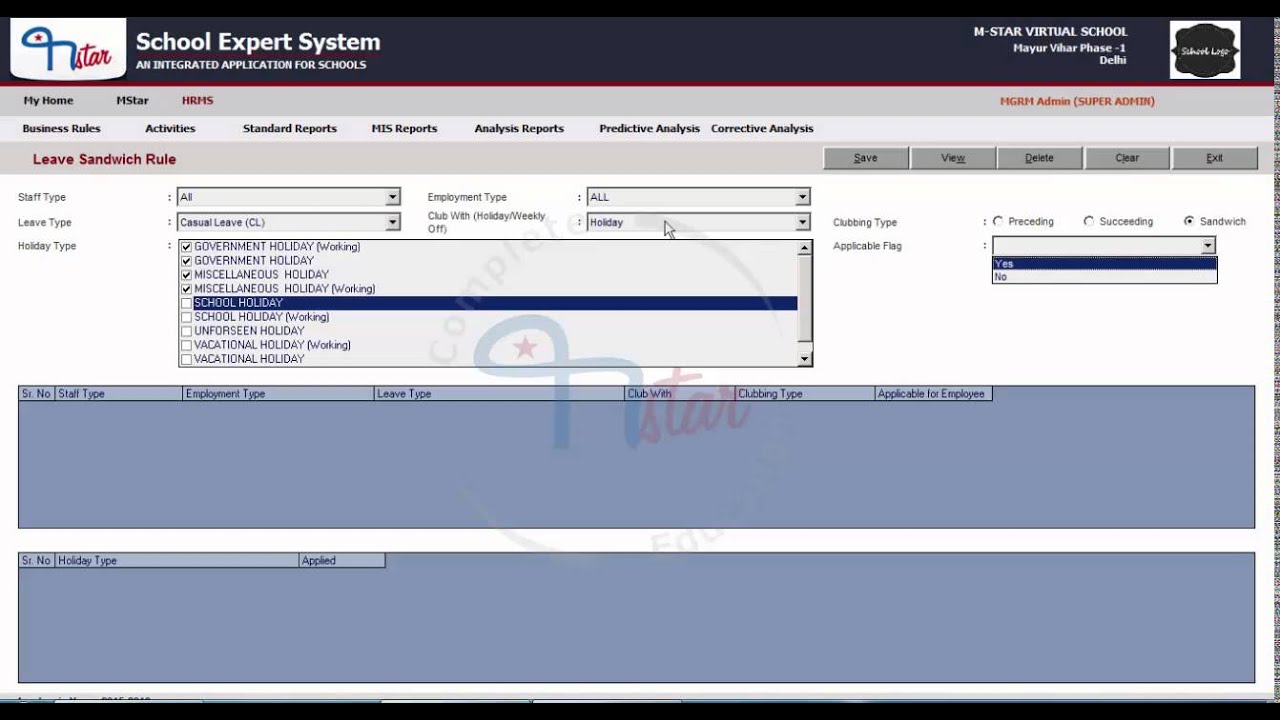Click the Employment Type column header
This screenshot has height=720, width=1280.
pyautogui.click(x=278, y=394)
